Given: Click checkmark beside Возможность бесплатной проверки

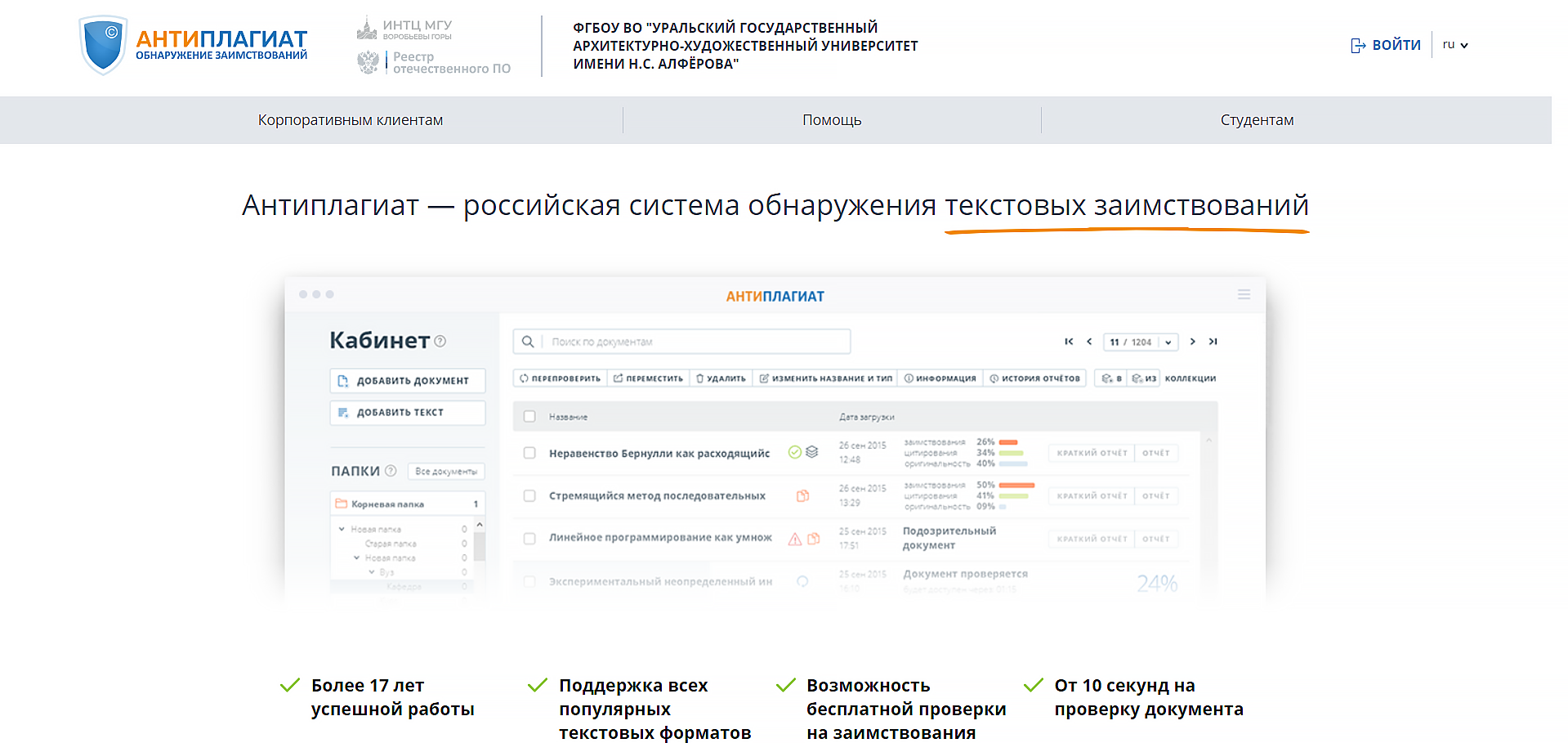Looking at the screenshot, I should click(x=785, y=685).
